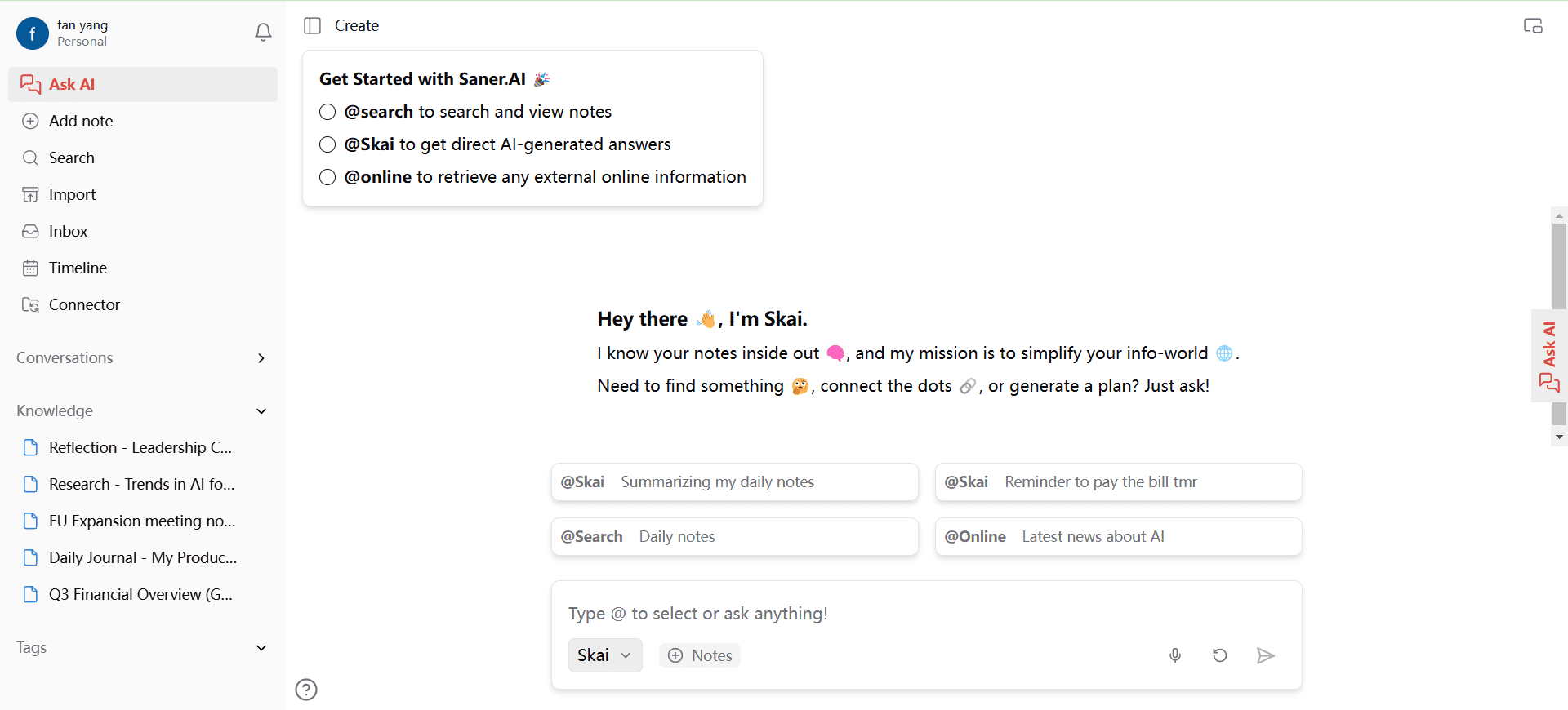The height and width of the screenshot is (710, 1568).
Task: Select the @Skai radio option
Action: 327,144
